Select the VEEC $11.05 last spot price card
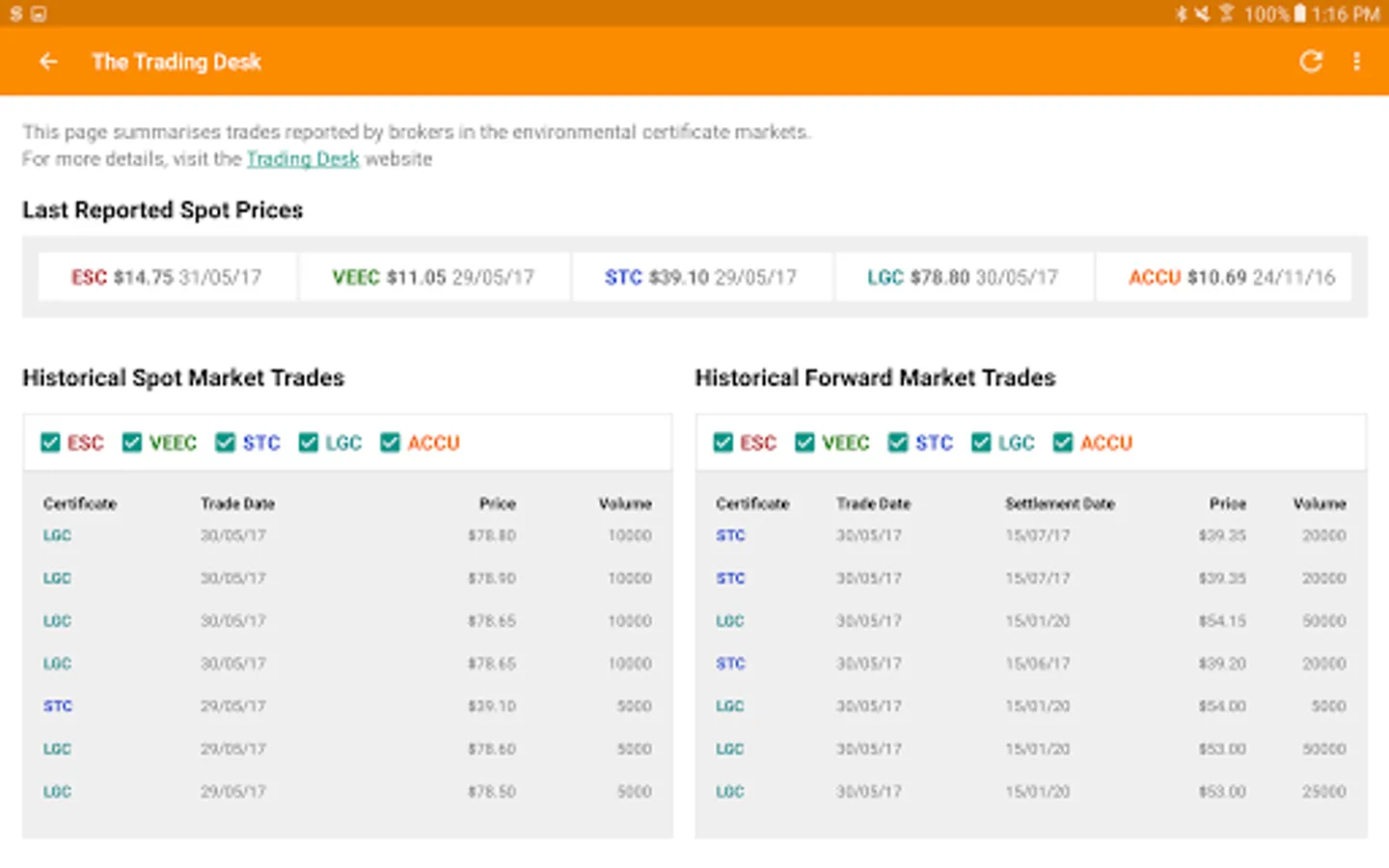Image resolution: width=1389 pixels, height=868 pixels. coord(434,278)
